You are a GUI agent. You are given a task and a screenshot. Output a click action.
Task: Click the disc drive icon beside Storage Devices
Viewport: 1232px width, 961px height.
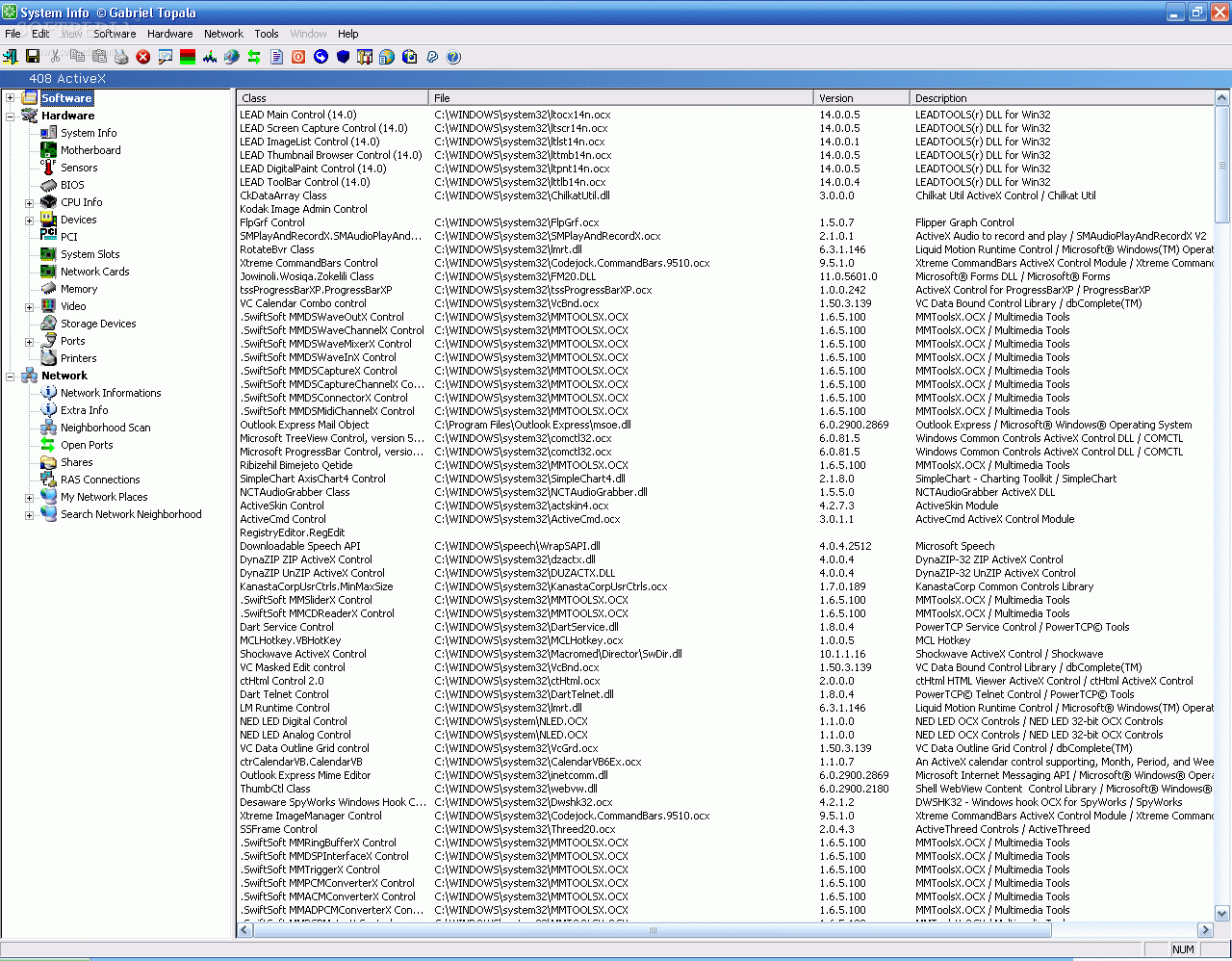click(48, 324)
